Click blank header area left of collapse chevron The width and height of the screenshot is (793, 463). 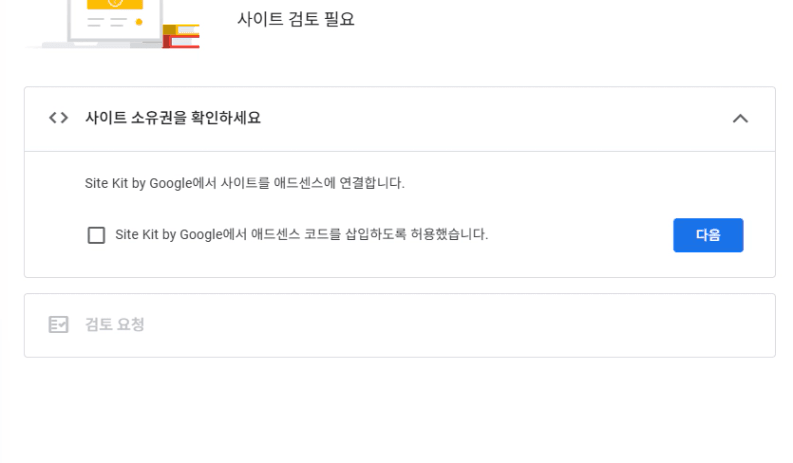coord(500,118)
